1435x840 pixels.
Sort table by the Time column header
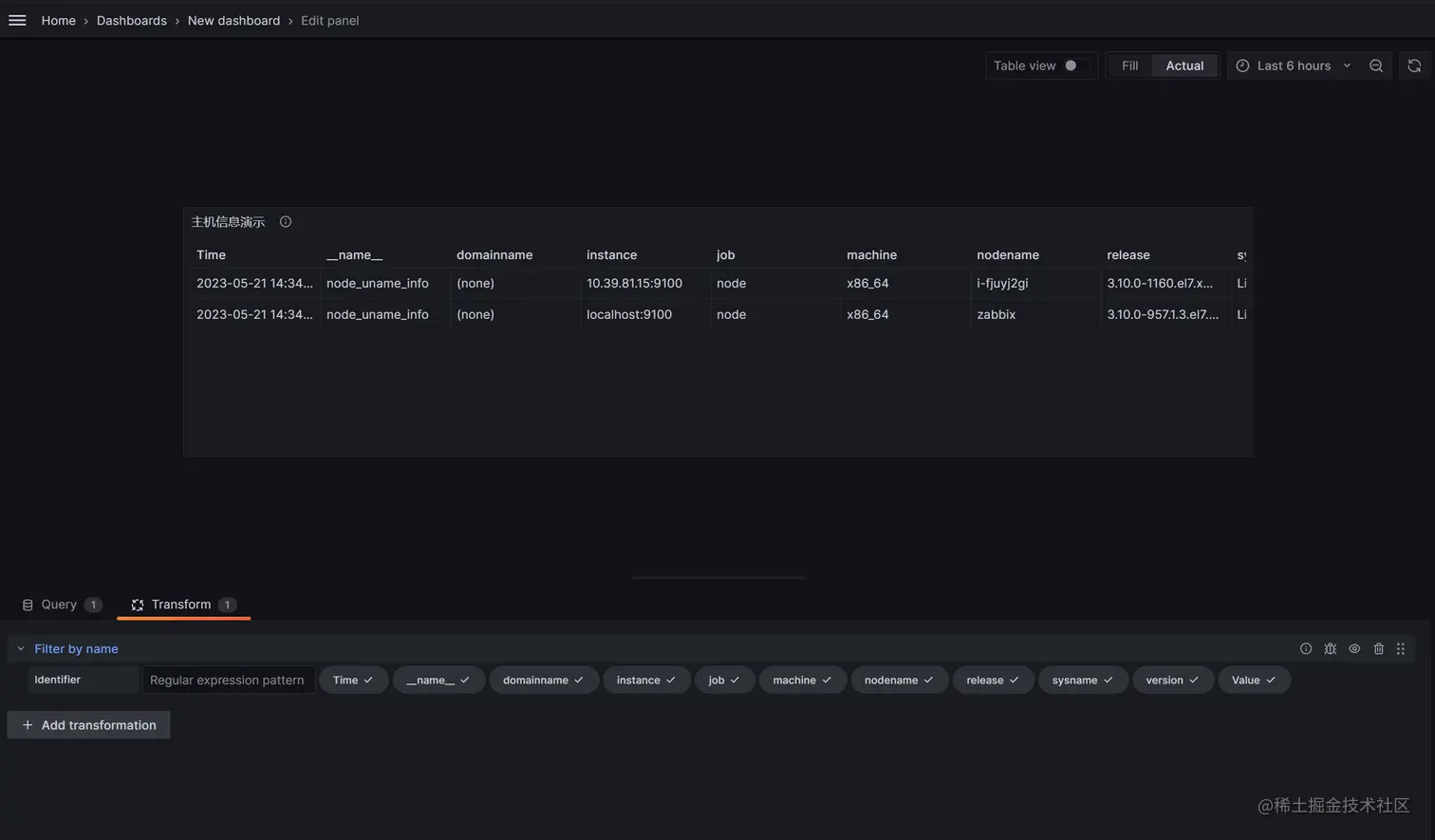[212, 255]
